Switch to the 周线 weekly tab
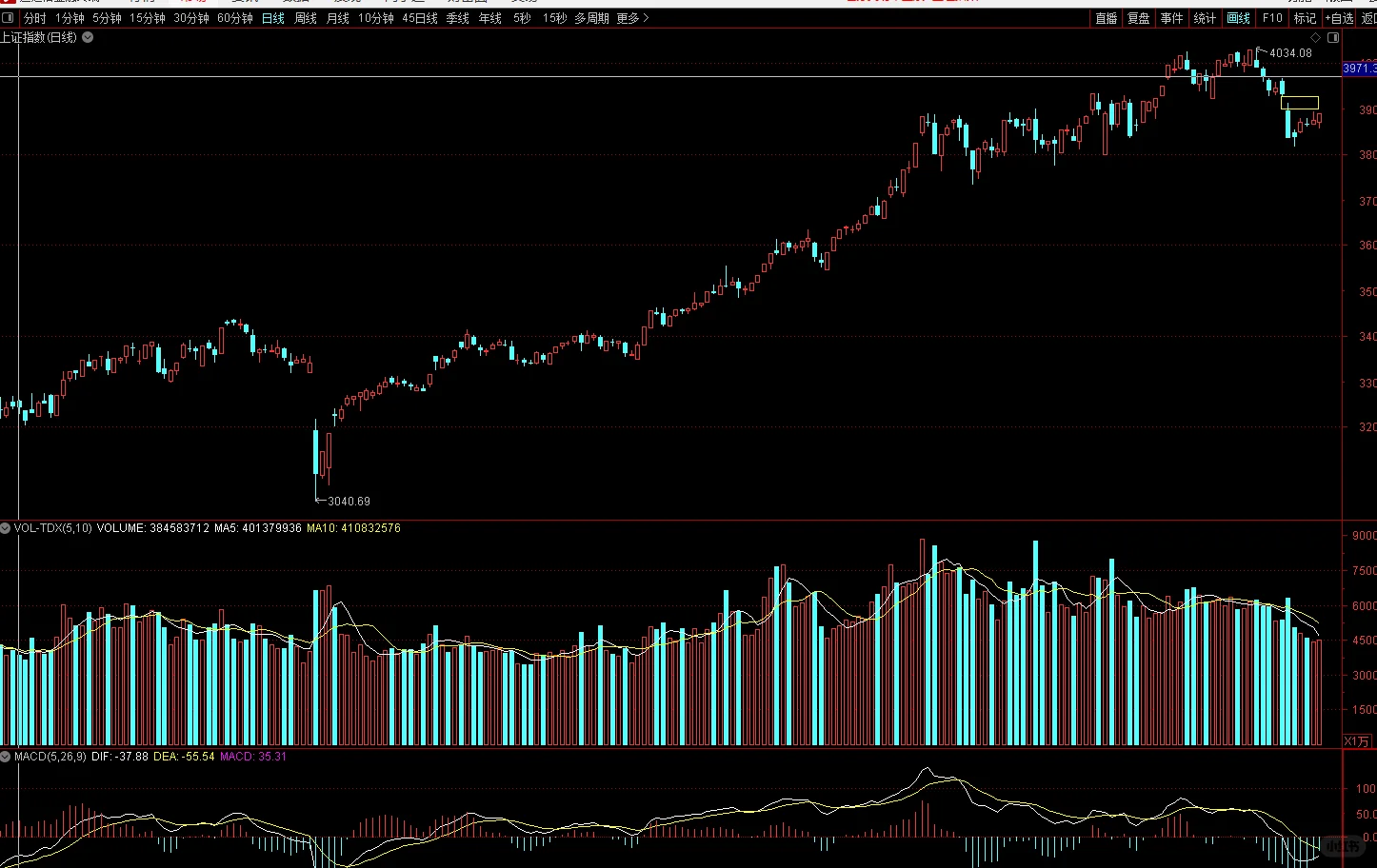Image resolution: width=1377 pixels, height=868 pixels. 306,18
